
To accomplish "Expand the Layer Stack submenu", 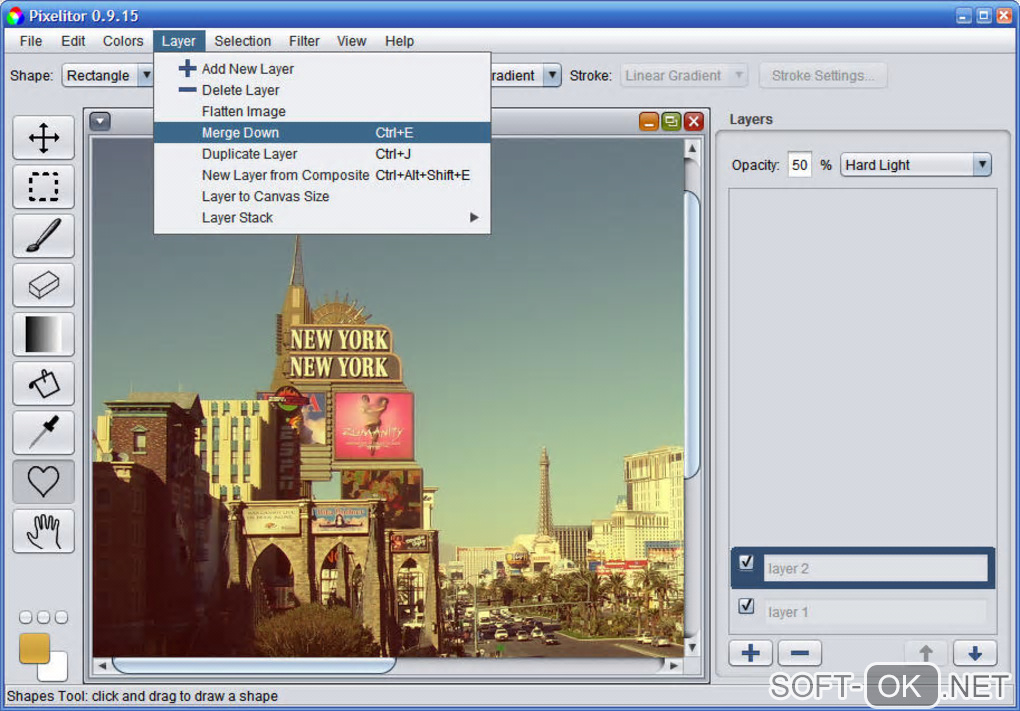I will 322,218.
